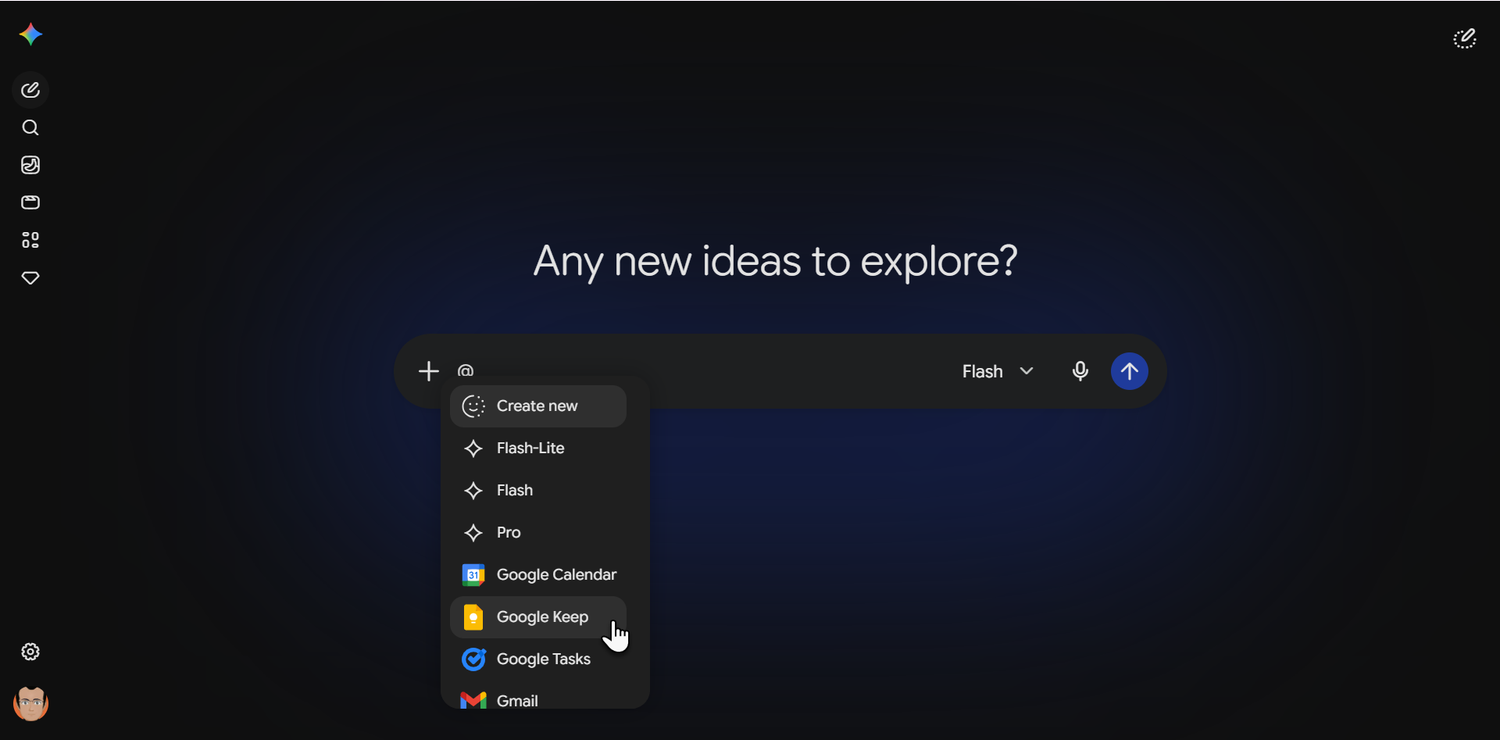
Task: Select Flash-Lite from the mention list
Action: (x=538, y=448)
